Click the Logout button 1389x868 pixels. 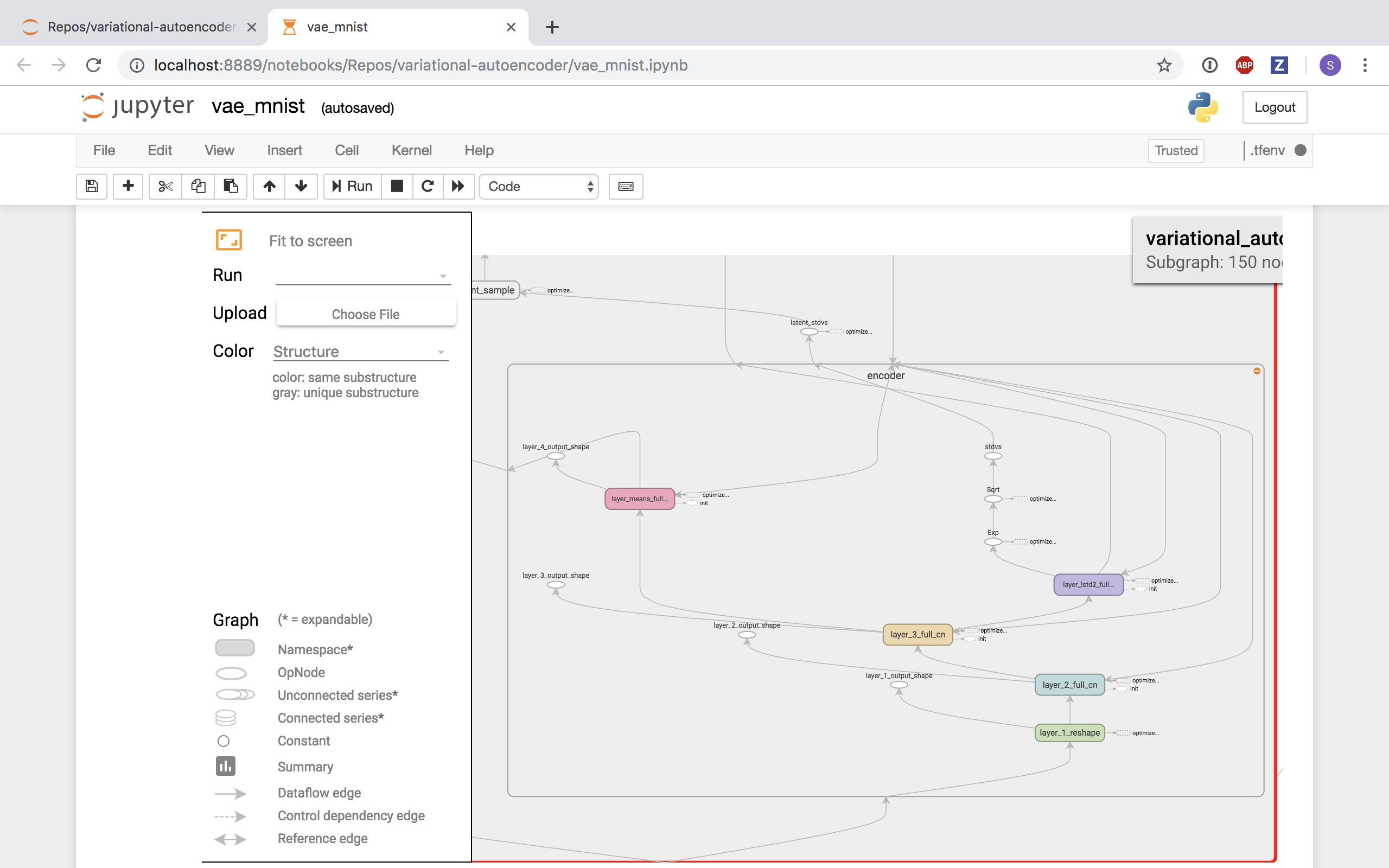tap(1274, 107)
